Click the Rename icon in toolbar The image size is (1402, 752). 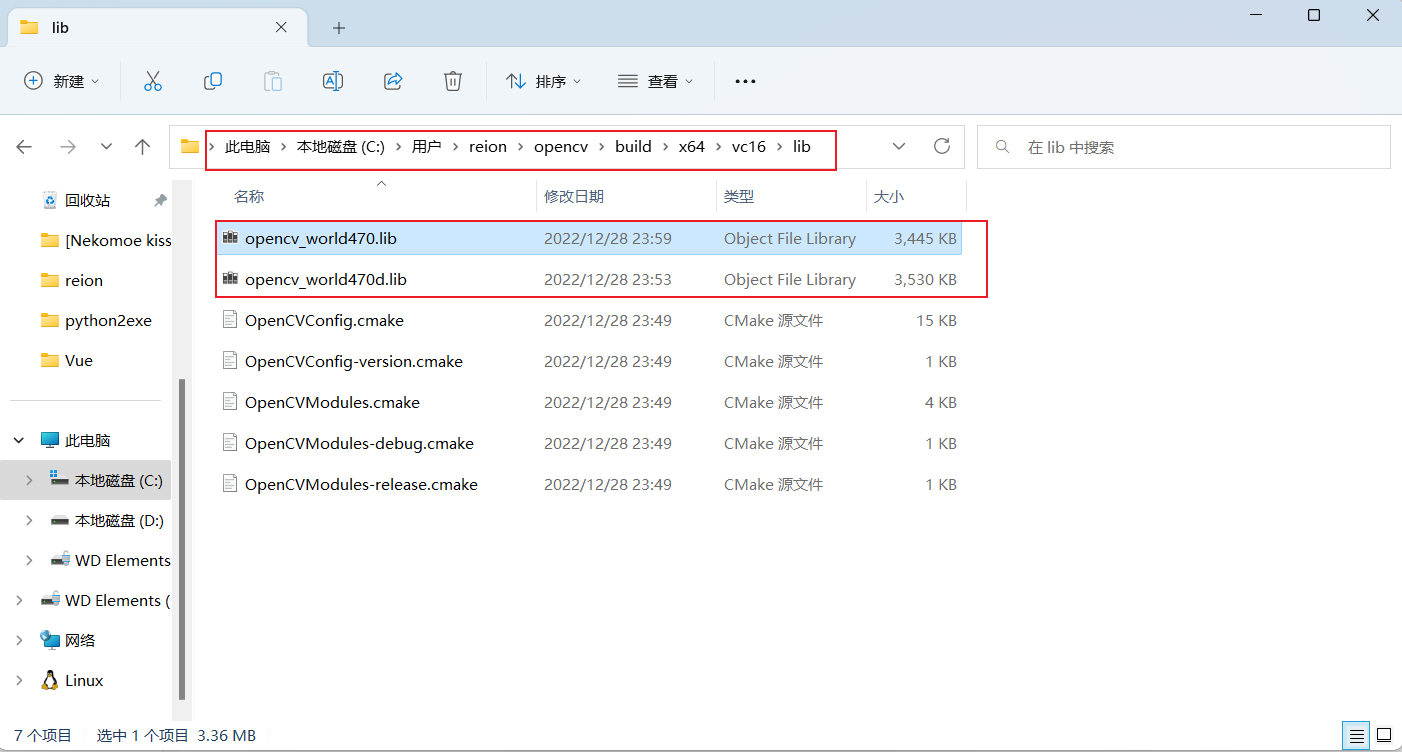(x=333, y=81)
